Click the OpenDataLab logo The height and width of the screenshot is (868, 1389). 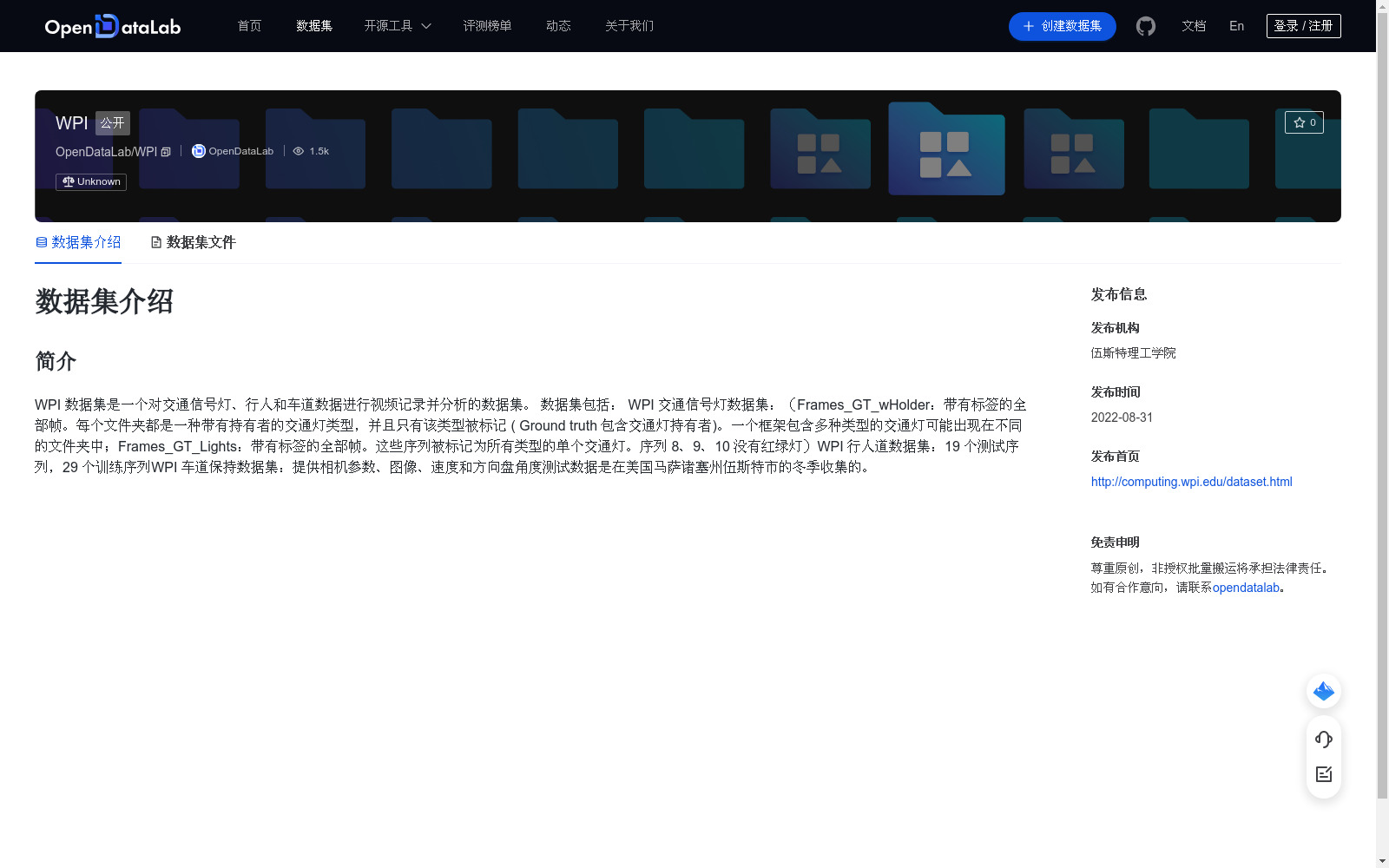(113, 26)
